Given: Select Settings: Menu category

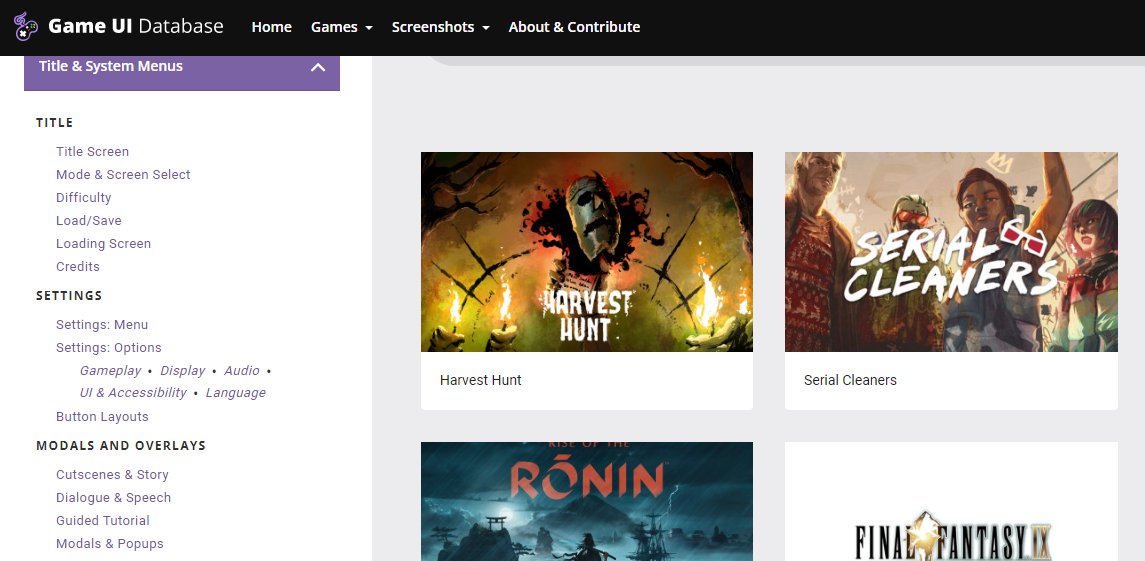Looking at the screenshot, I should 102,324.
